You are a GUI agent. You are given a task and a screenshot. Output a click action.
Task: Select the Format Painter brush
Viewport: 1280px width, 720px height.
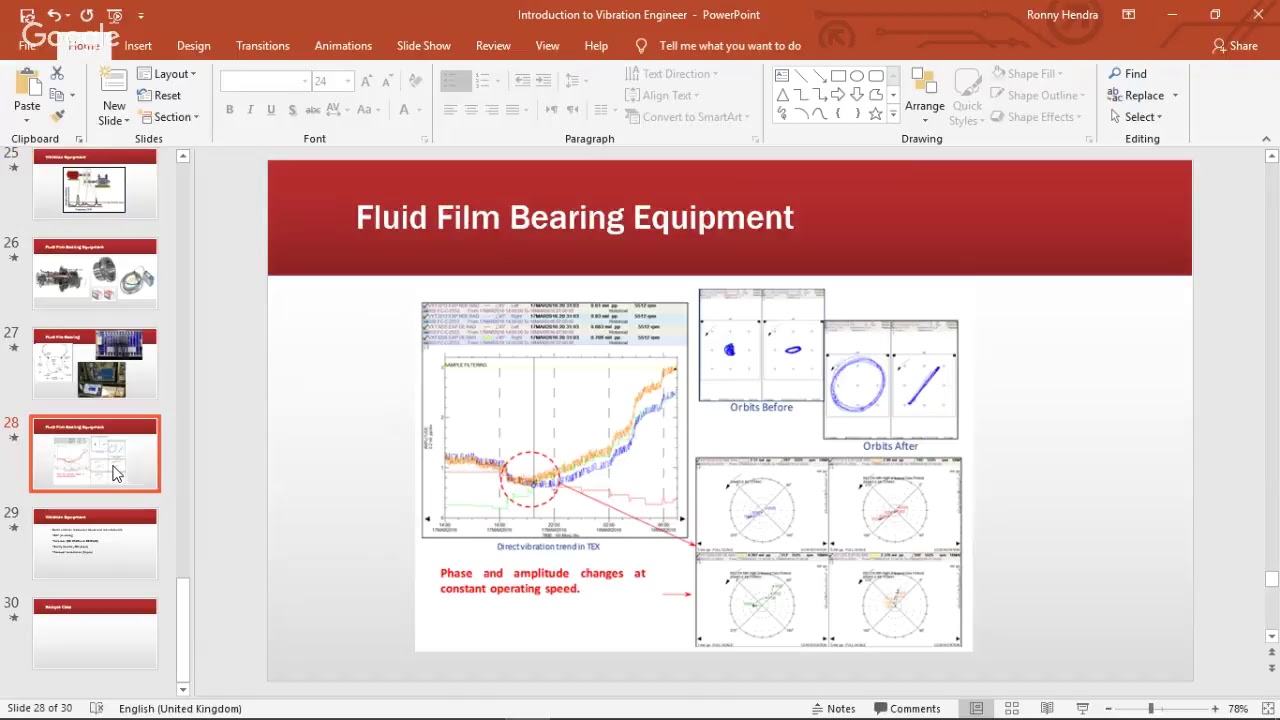click(x=57, y=116)
